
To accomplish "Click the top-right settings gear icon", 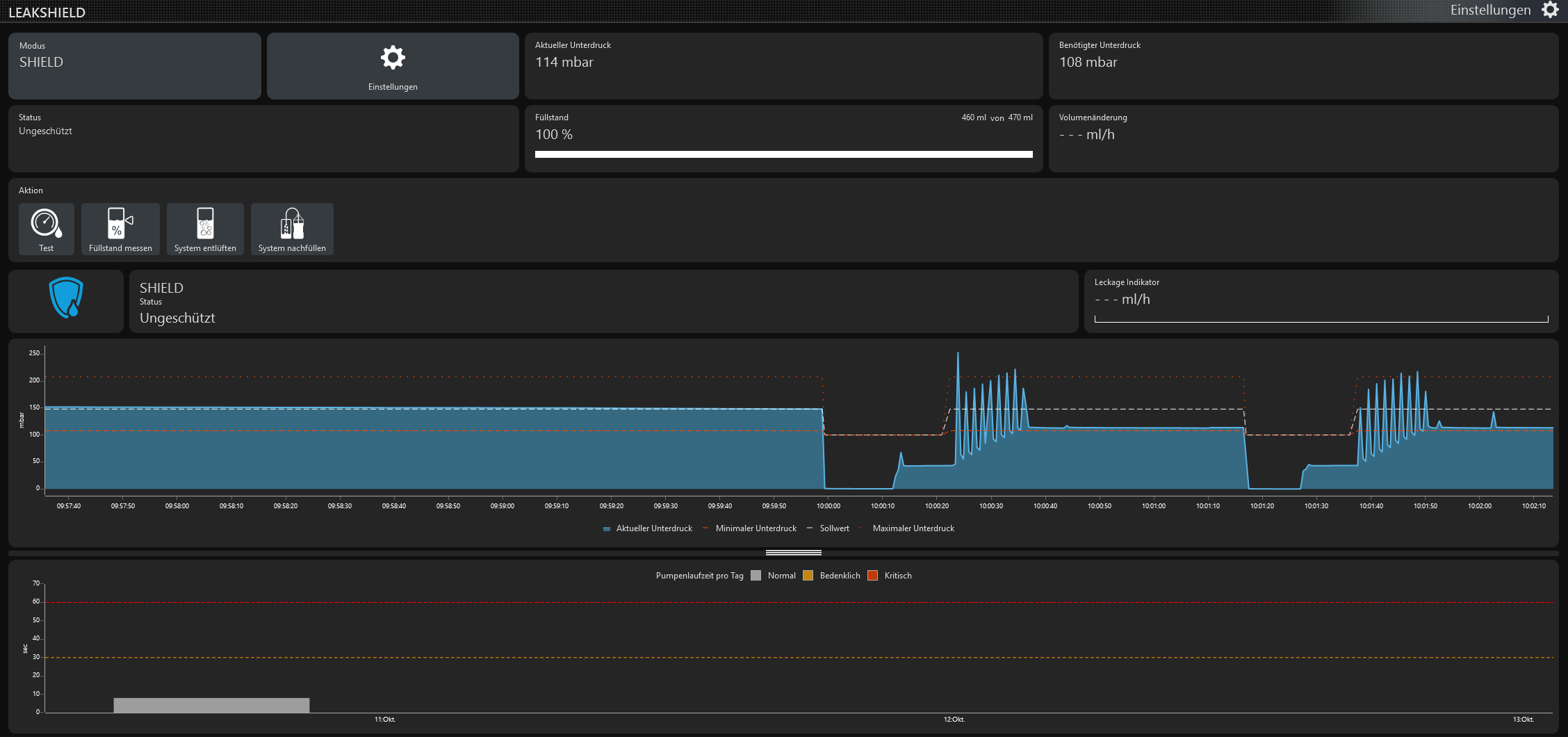I will pyautogui.click(x=1550, y=10).
